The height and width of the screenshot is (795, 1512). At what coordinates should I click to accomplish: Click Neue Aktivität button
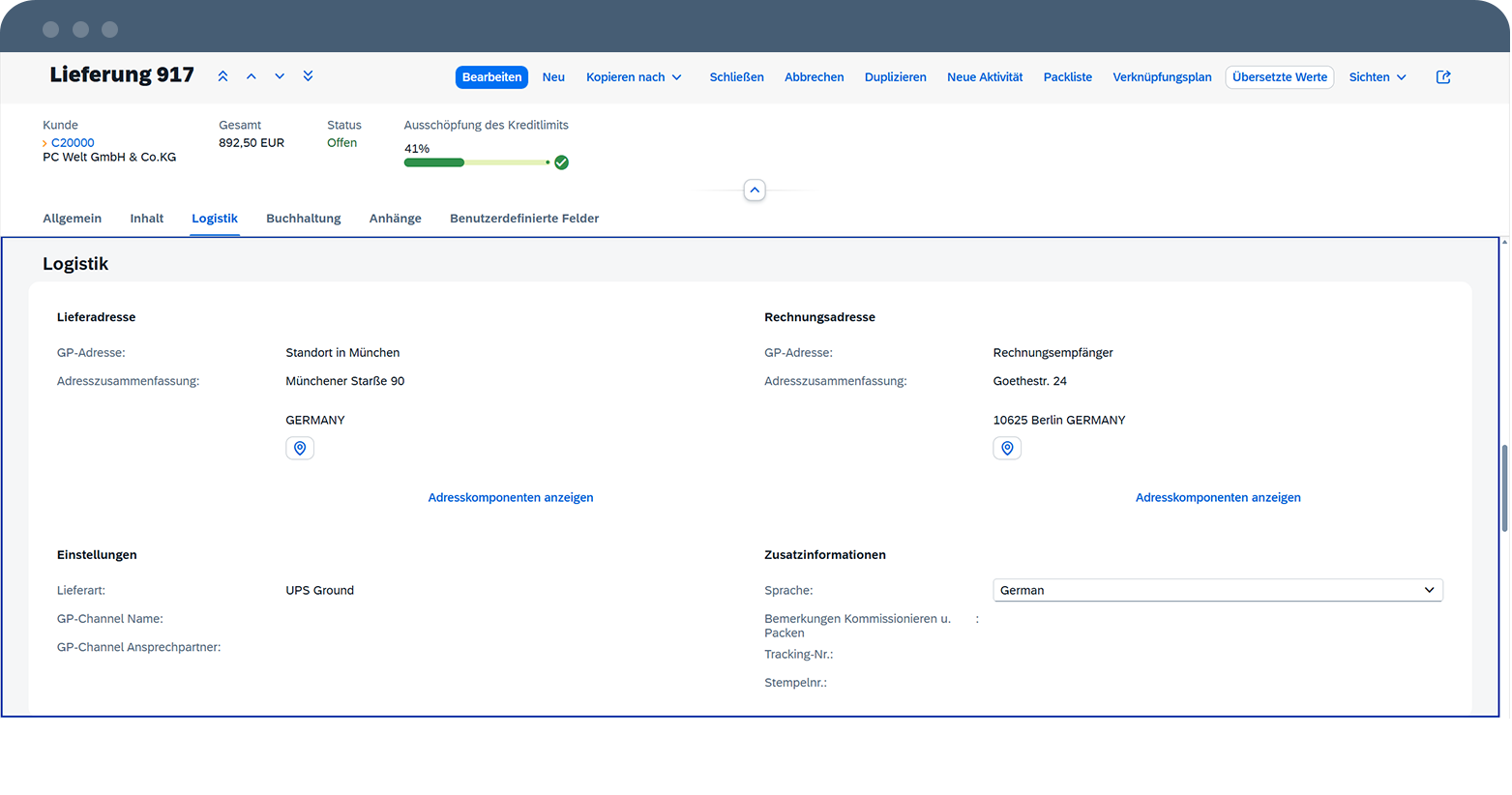985,77
